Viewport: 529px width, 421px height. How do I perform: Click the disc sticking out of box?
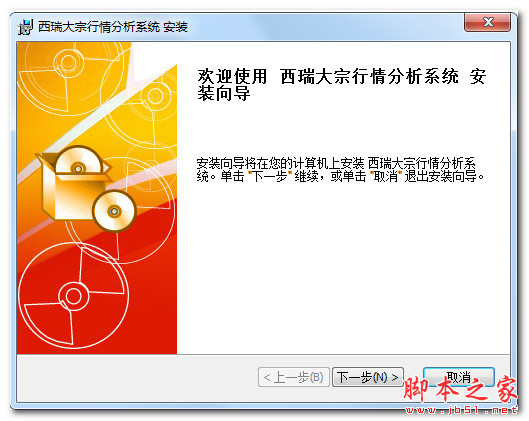78,161
